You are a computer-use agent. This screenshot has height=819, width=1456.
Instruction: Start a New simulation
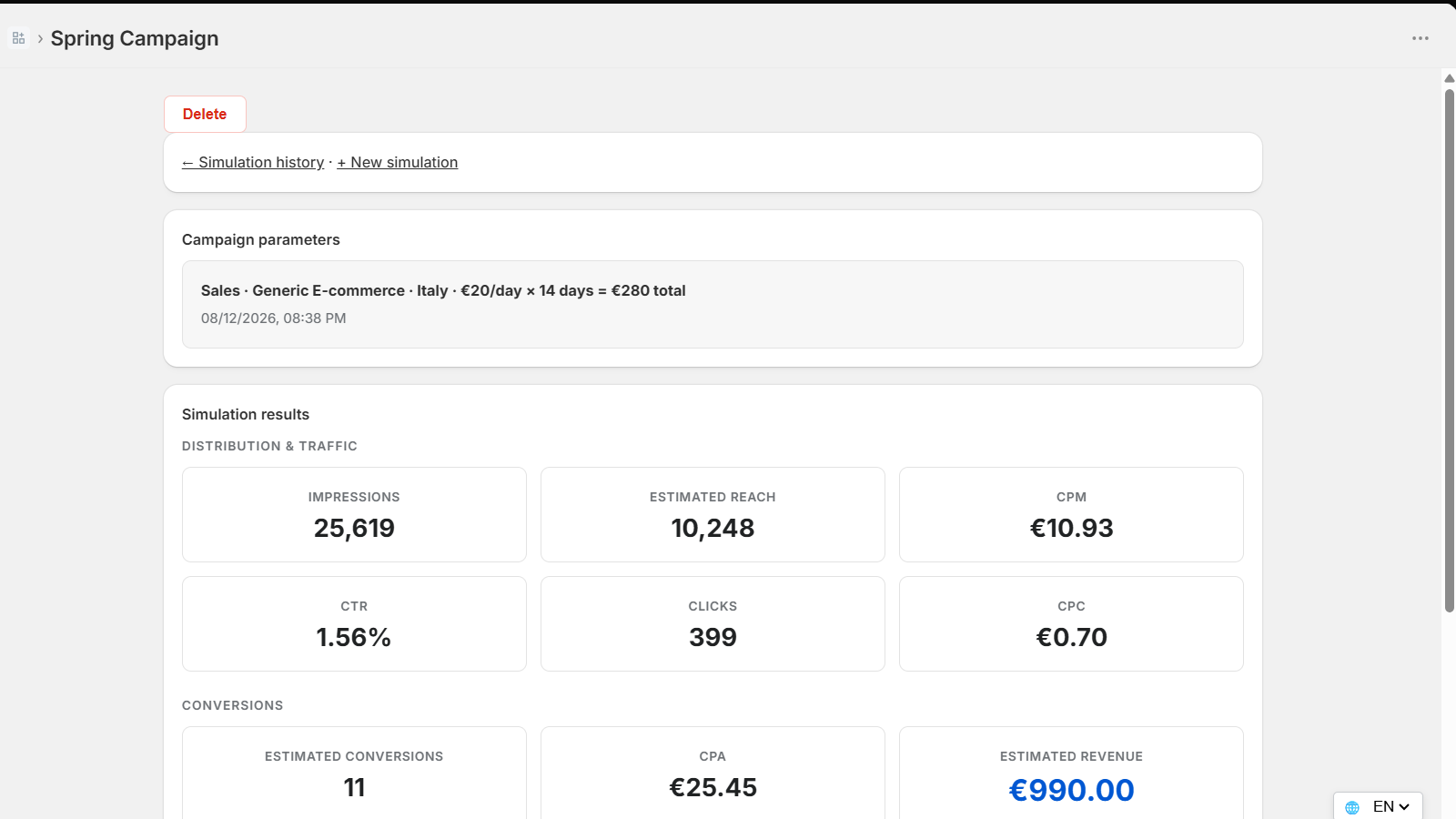point(398,162)
